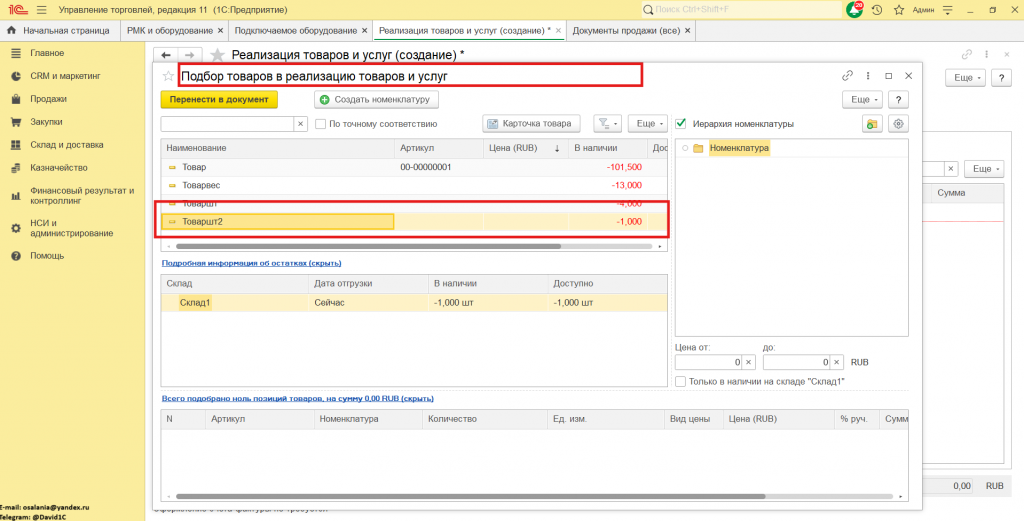Open 'Продажи' section in sidebar
Screen dimensions: 1024x521
[x=48, y=99]
